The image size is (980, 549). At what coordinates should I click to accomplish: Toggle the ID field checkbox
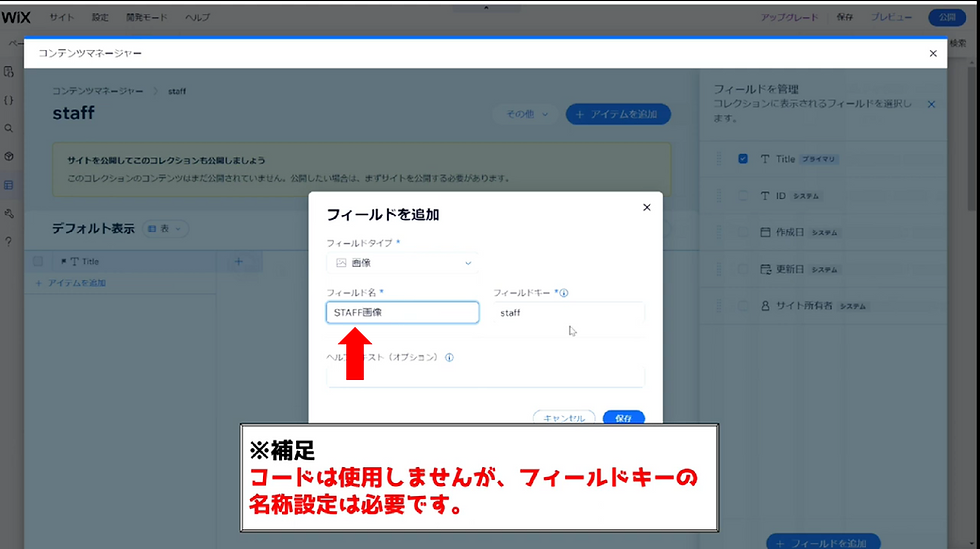(742, 196)
